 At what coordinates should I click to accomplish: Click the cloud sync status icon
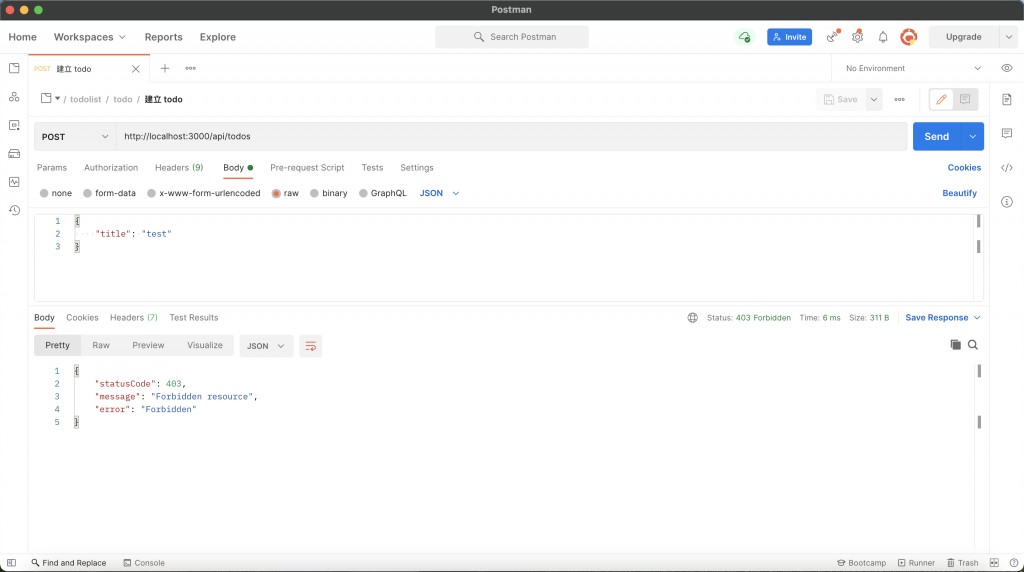[x=744, y=37]
